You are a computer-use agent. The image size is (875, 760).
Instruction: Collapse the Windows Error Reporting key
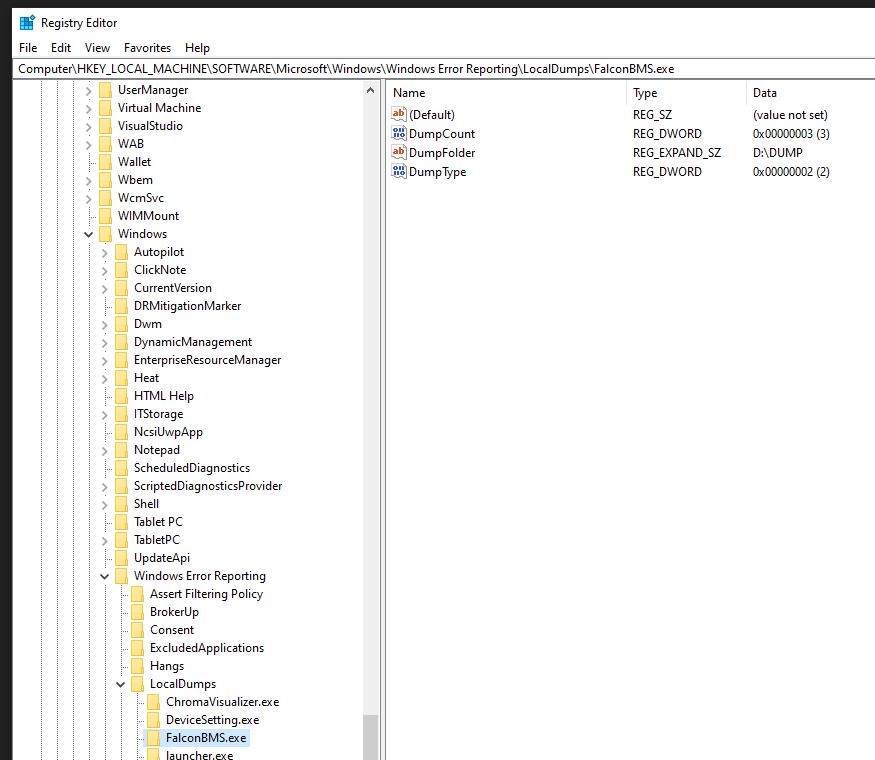[104, 576]
